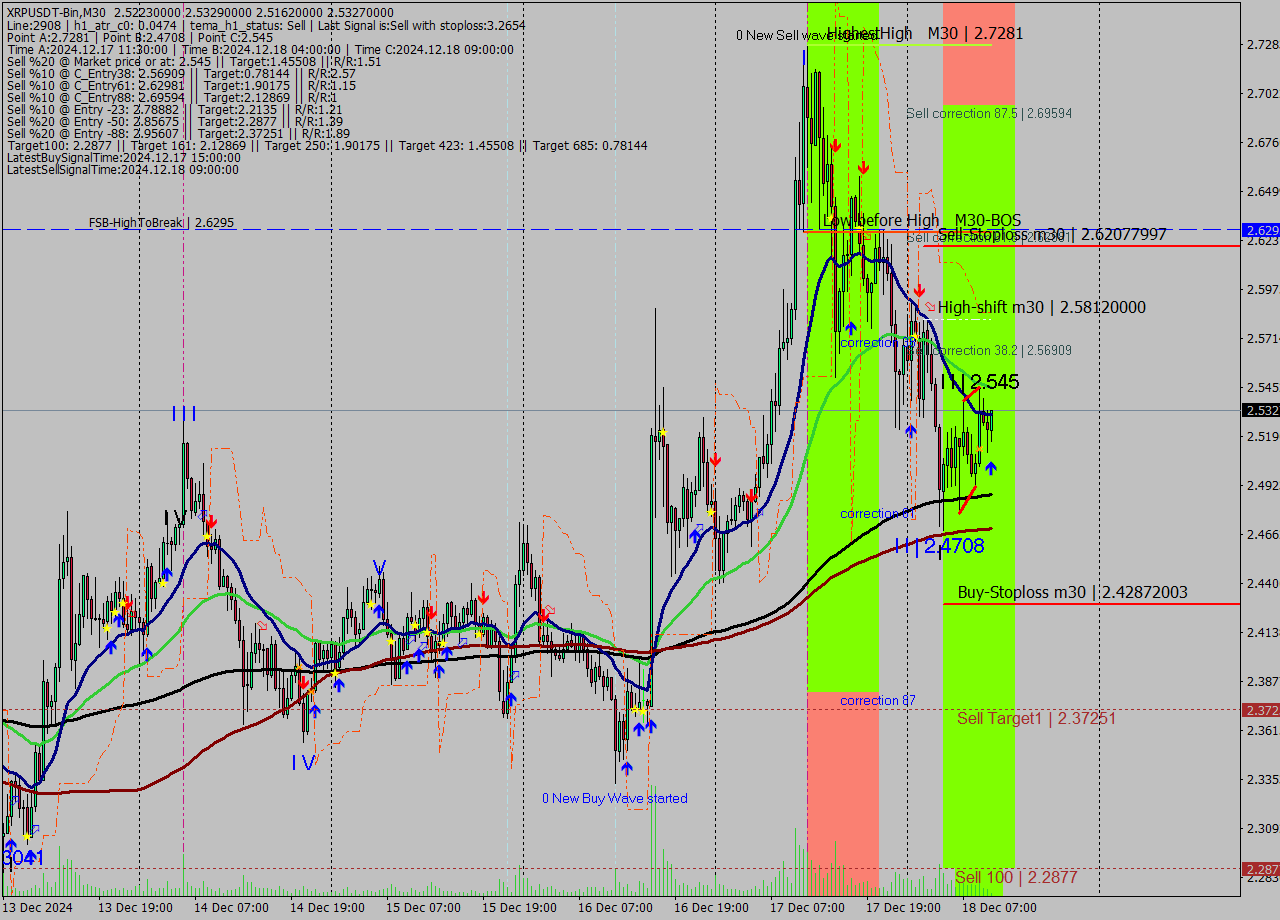The height and width of the screenshot is (920, 1280).
Task: Click the 'LatestSellSignalTime:2024.12.18 09:00:00' text
Action: click(x=123, y=169)
